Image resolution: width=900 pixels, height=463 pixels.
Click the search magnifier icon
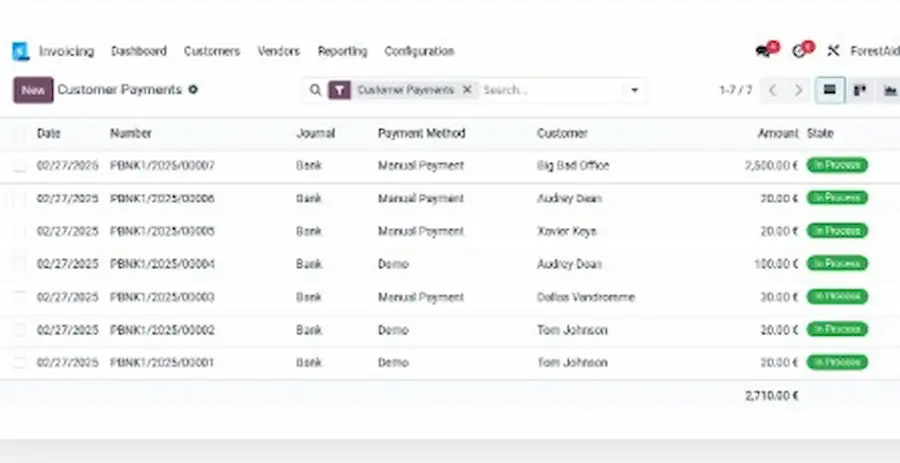[x=315, y=90]
